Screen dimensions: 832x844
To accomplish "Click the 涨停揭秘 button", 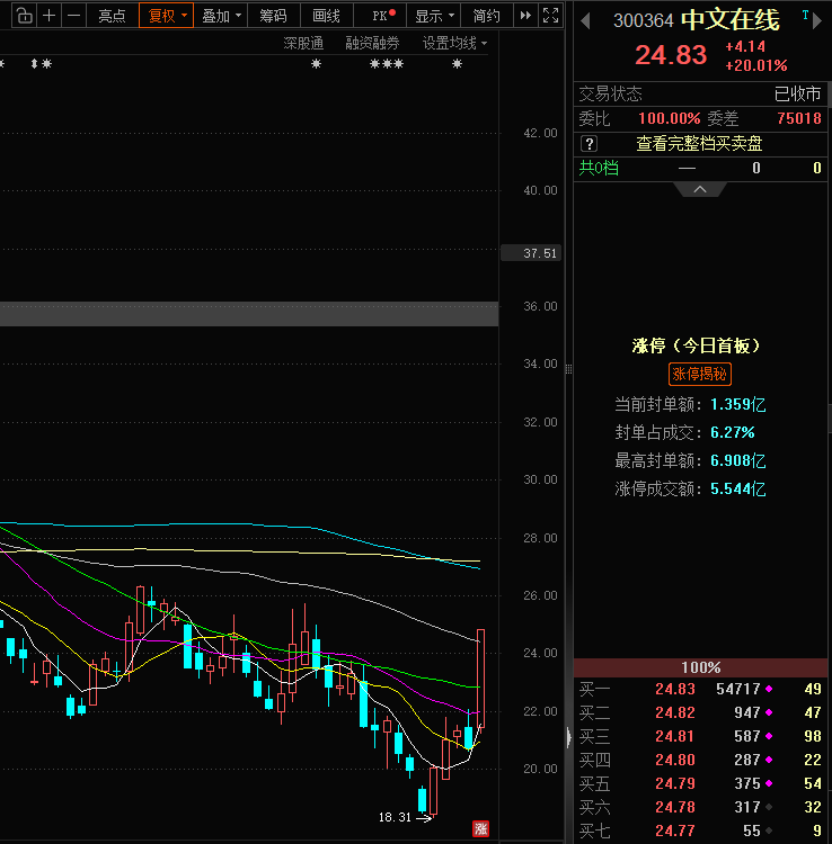I will coord(700,374).
